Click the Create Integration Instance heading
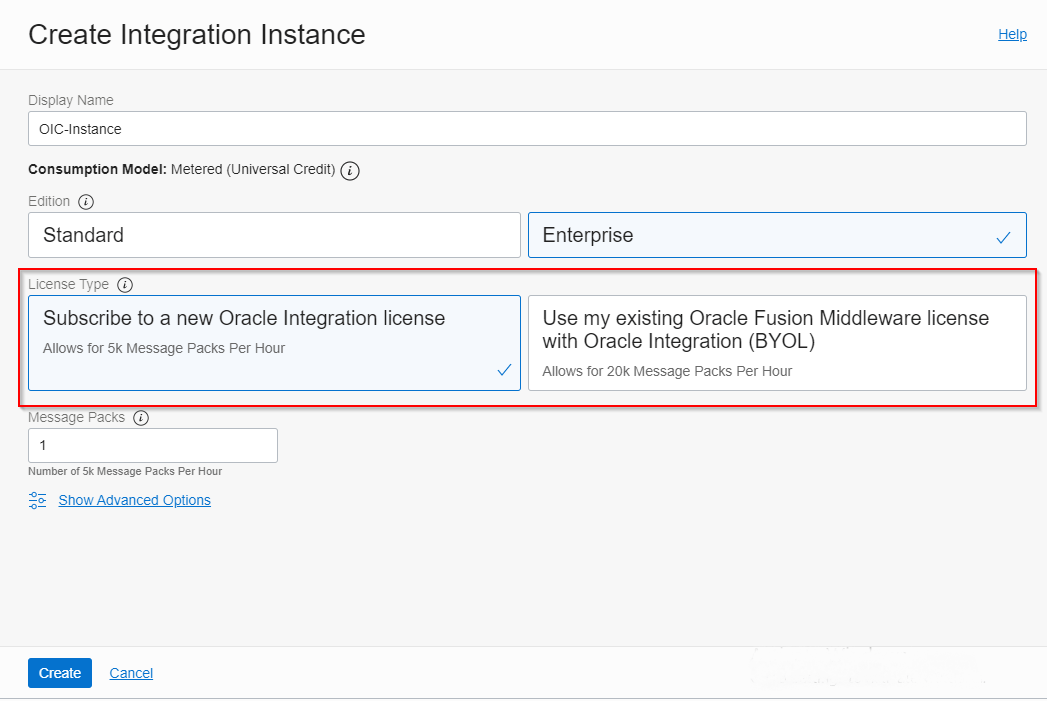This screenshot has height=701, width=1047. click(196, 35)
